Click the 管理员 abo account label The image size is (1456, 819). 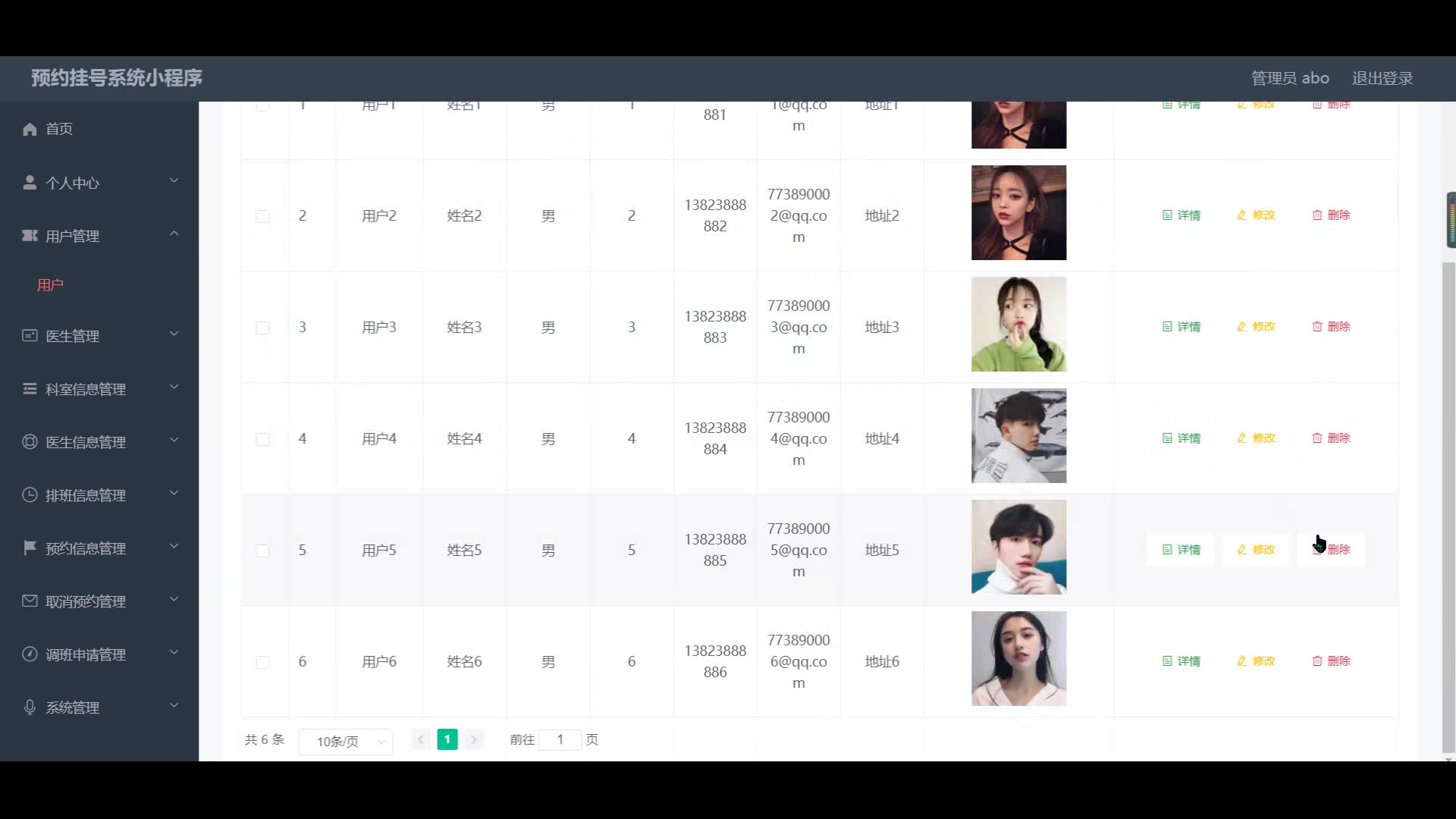[x=1290, y=78]
